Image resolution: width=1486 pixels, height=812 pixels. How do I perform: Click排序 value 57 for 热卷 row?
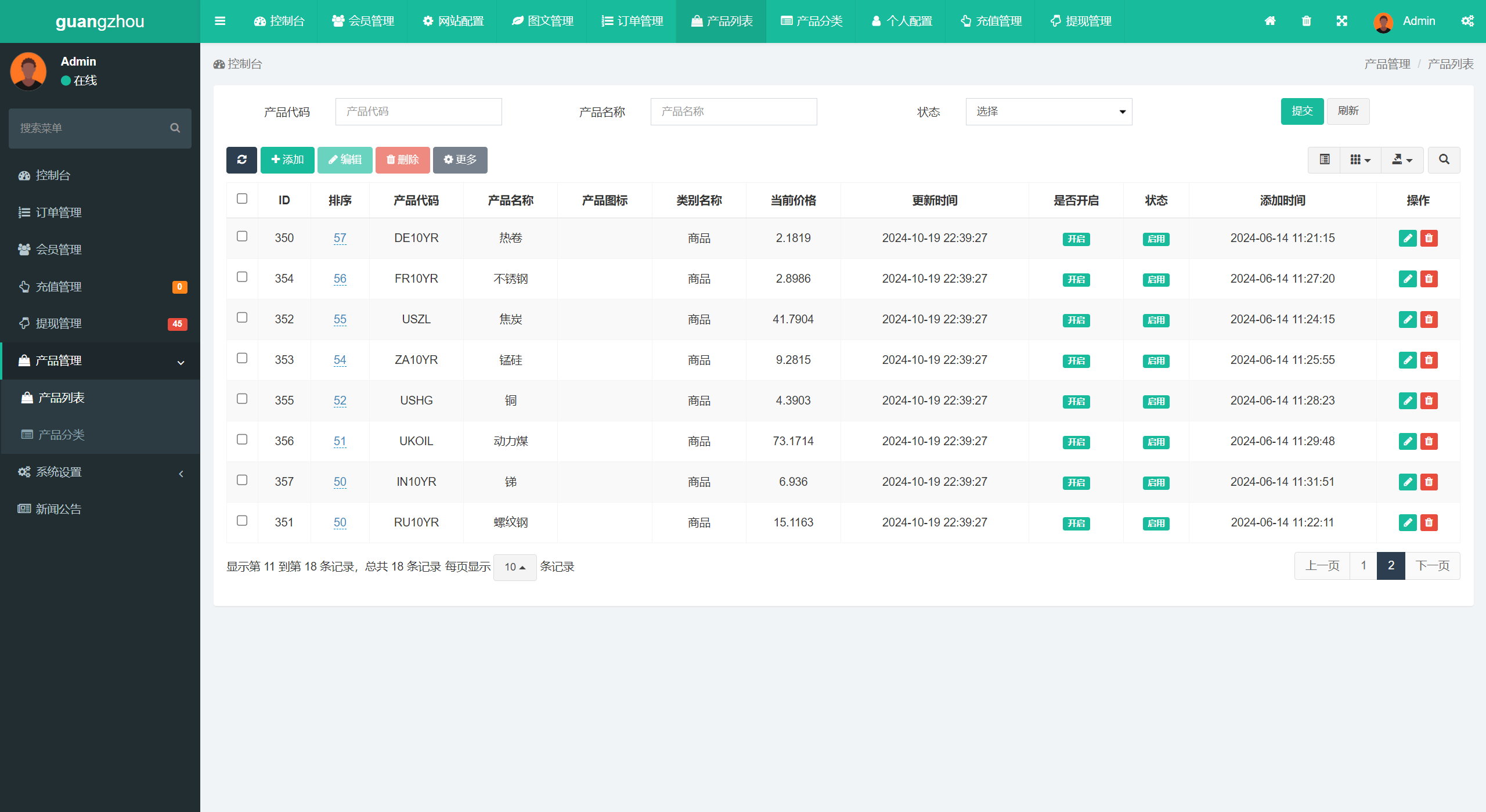pos(340,238)
